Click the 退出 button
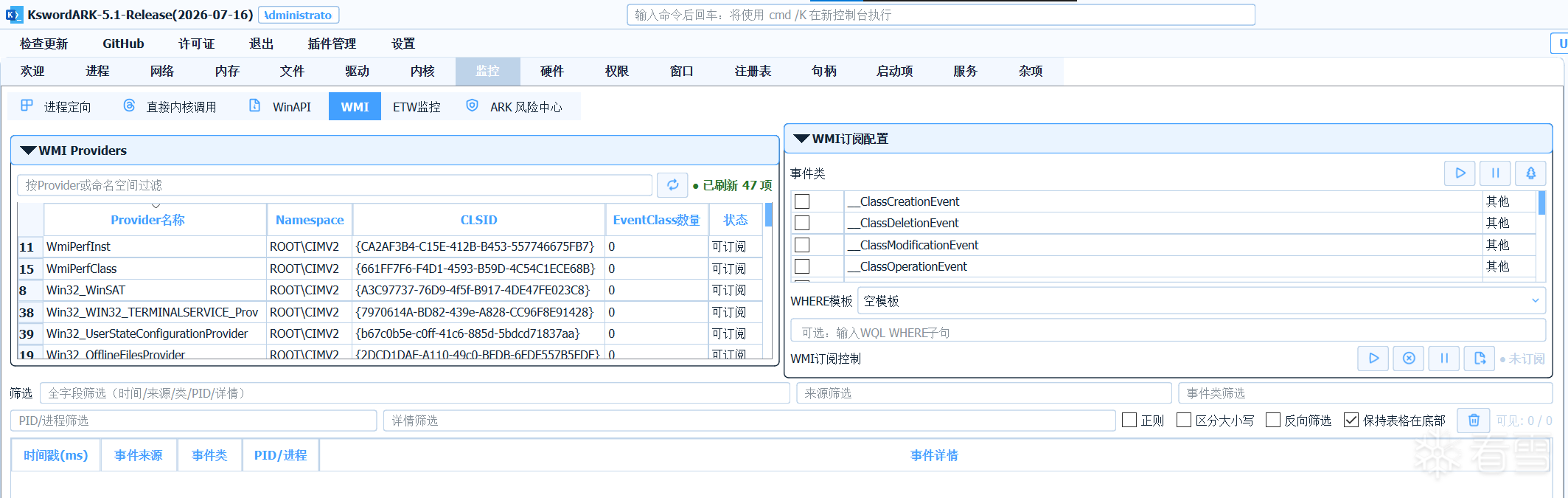 [261, 44]
